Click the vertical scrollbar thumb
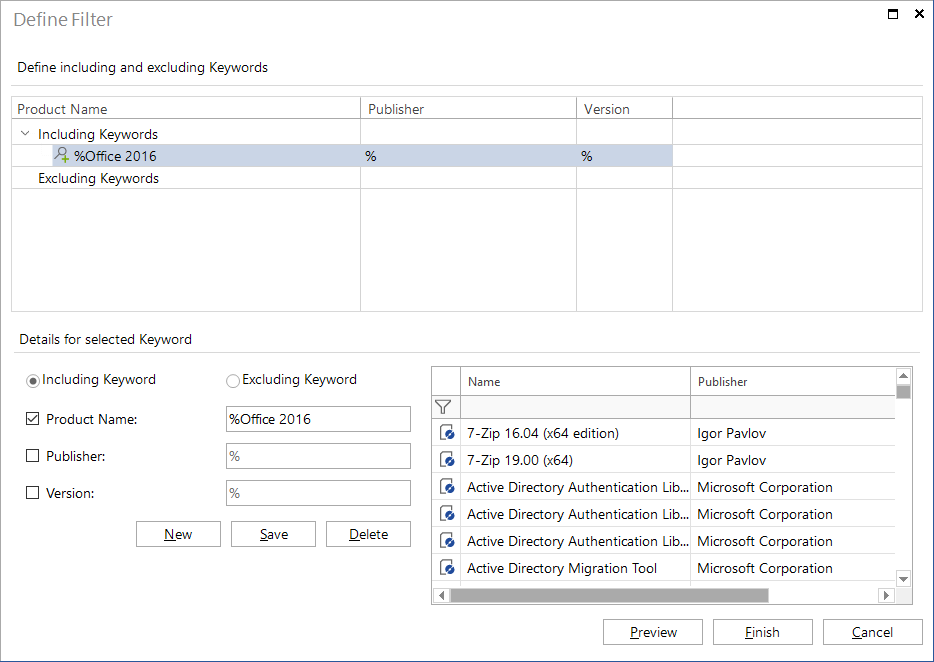The height and width of the screenshot is (662, 934). point(903,391)
